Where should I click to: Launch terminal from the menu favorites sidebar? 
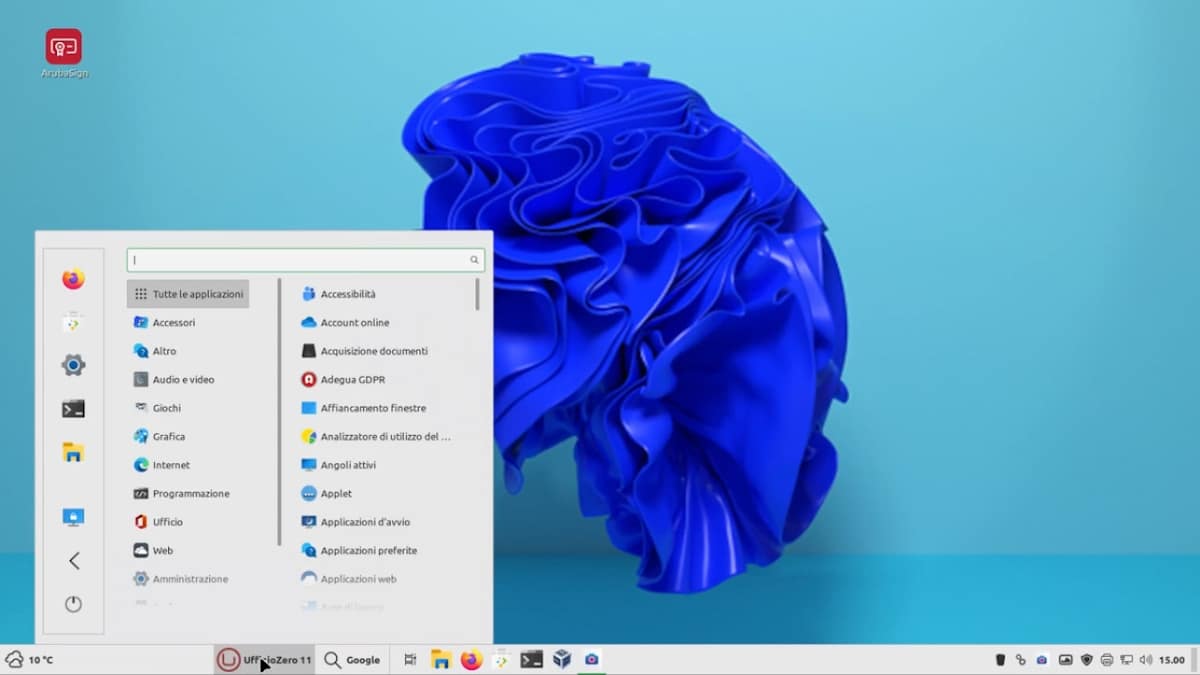[73, 408]
